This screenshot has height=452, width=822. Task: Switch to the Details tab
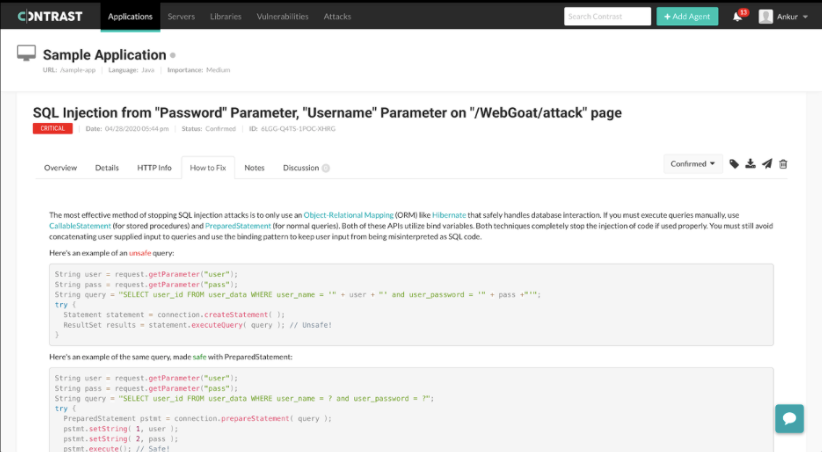tap(107, 168)
